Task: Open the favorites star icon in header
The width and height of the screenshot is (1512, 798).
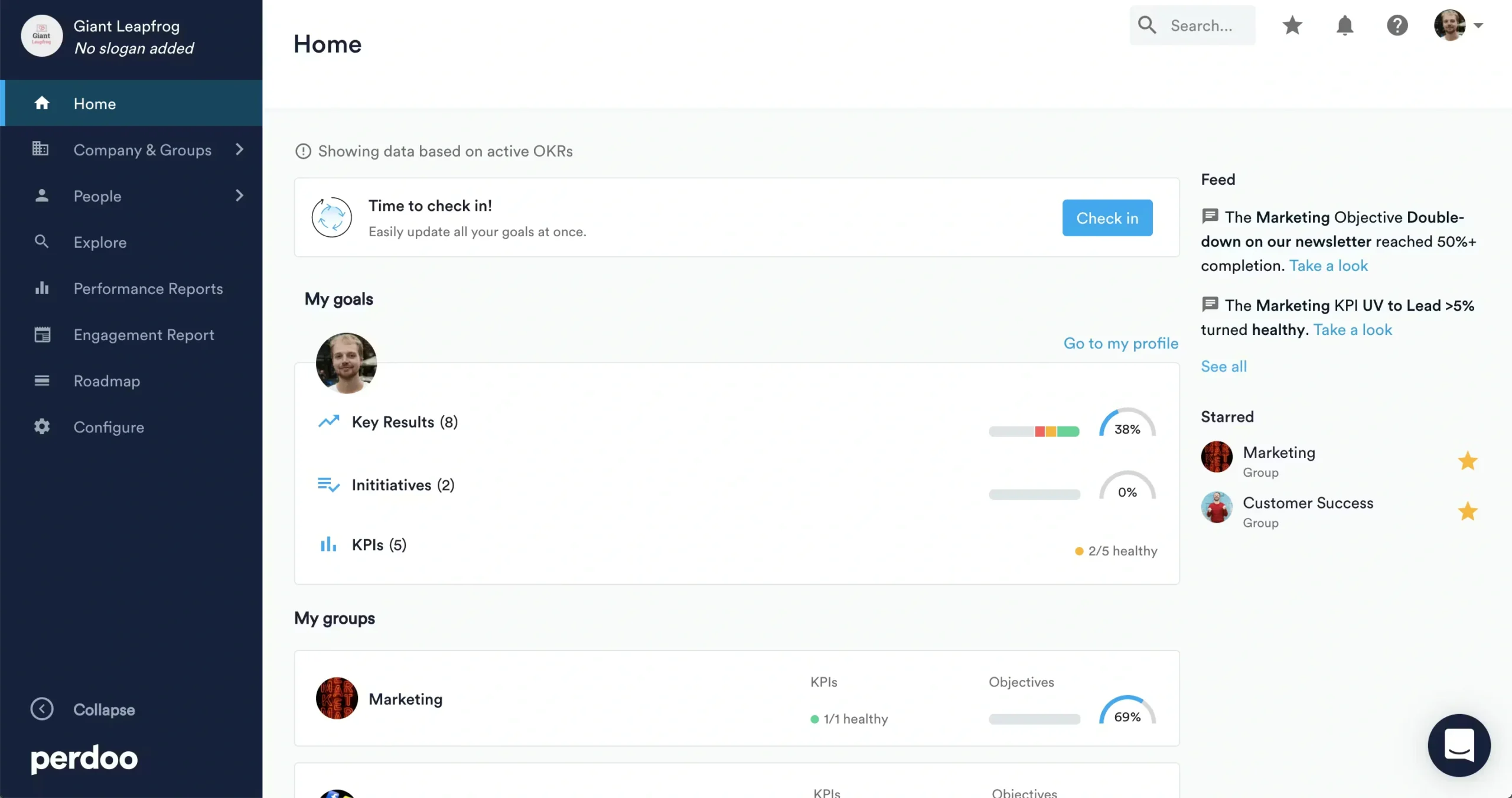Action: pos(1292,25)
